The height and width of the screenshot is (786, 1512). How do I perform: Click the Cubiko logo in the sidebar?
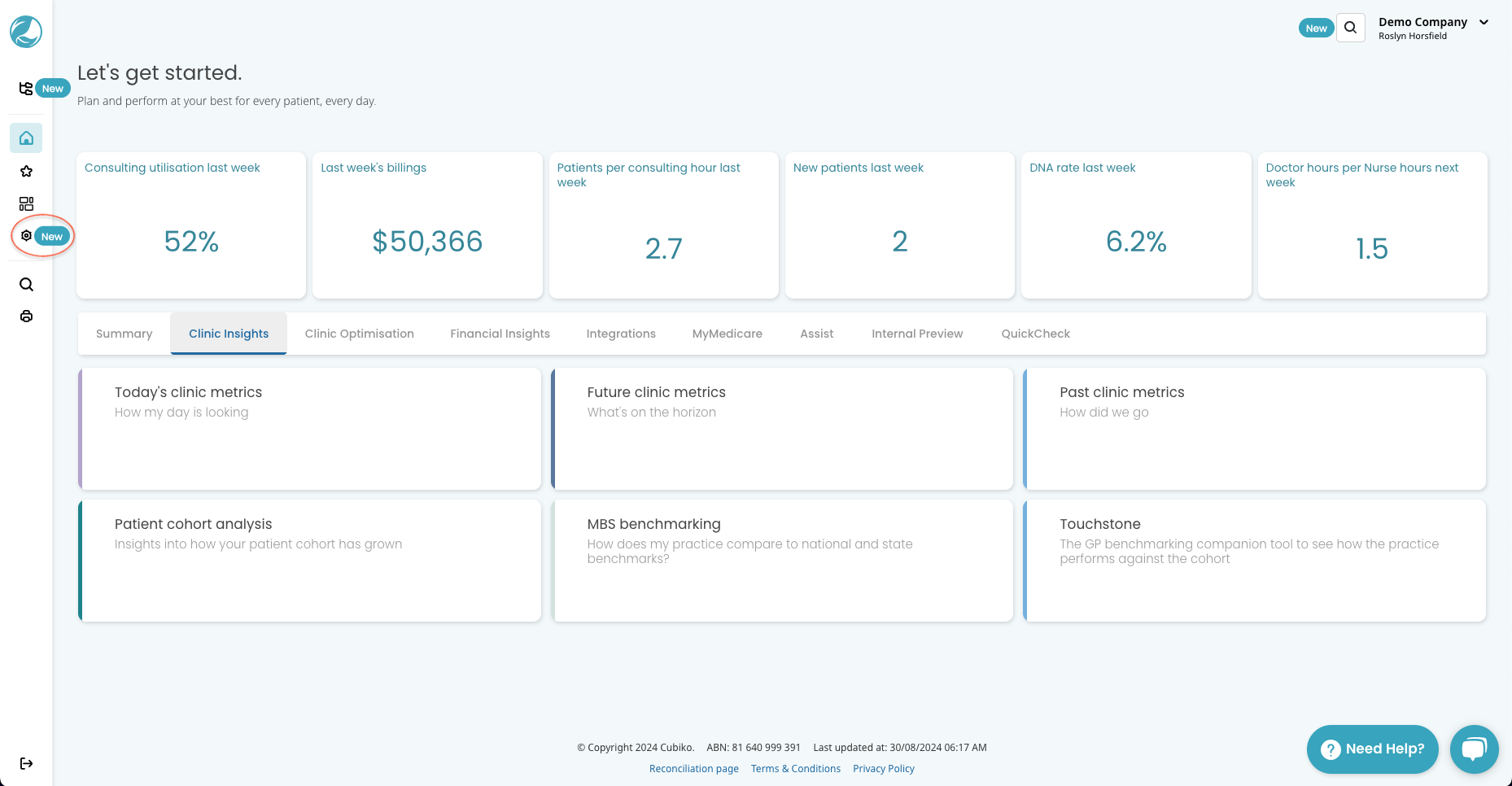click(x=26, y=32)
